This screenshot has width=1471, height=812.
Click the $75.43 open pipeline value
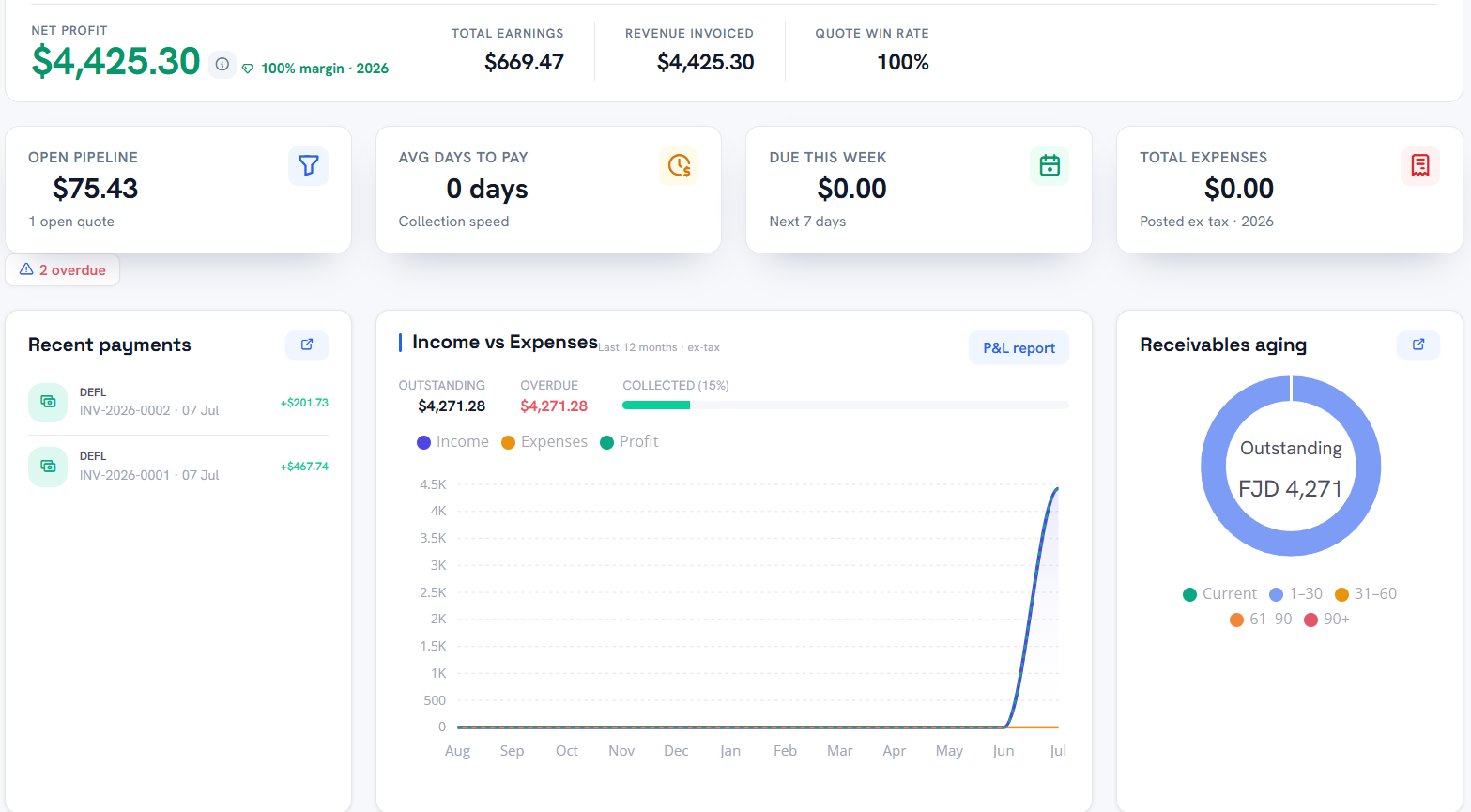coord(95,189)
